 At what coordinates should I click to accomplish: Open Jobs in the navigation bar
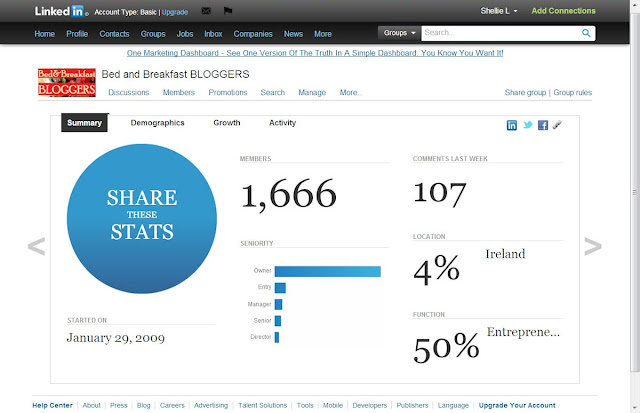point(185,34)
